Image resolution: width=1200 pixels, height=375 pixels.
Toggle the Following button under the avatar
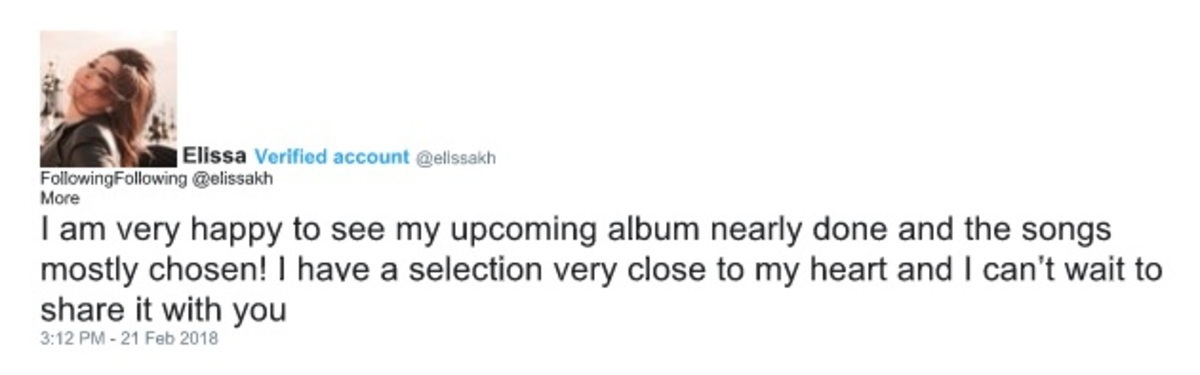click(114, 179)
